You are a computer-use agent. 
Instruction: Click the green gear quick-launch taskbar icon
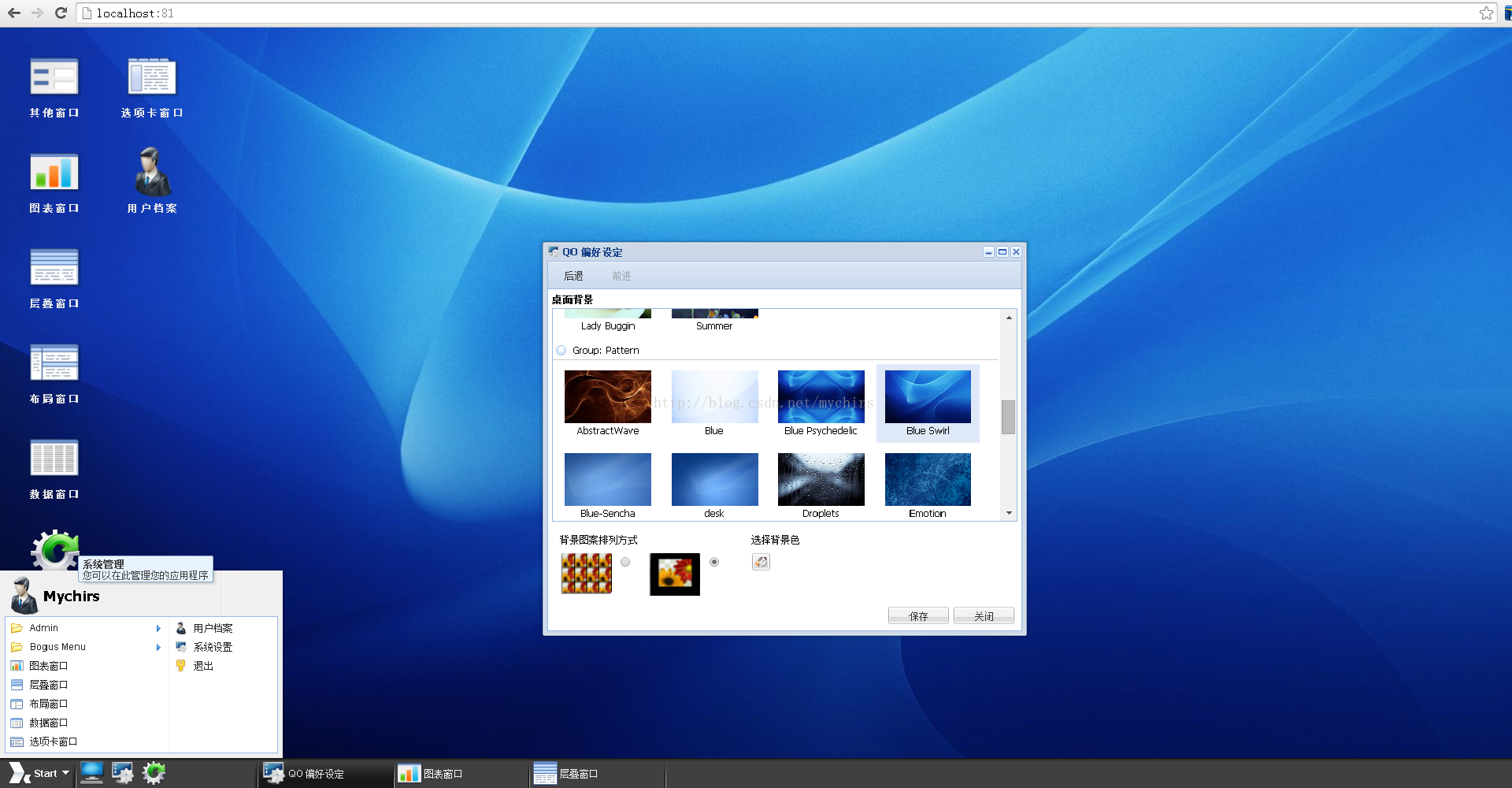coord(154,773)
